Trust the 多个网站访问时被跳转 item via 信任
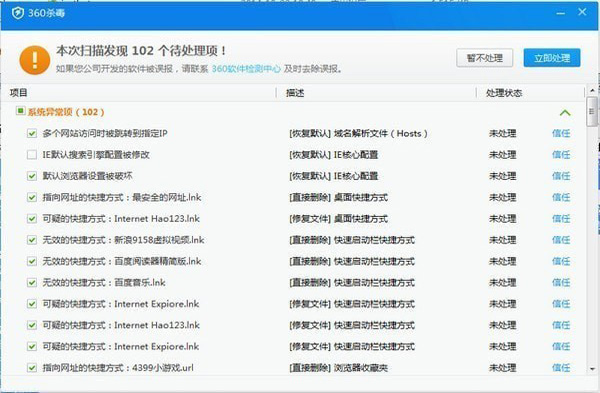The height and width of the screenshot is (393, 600). (x=561, y=134)
